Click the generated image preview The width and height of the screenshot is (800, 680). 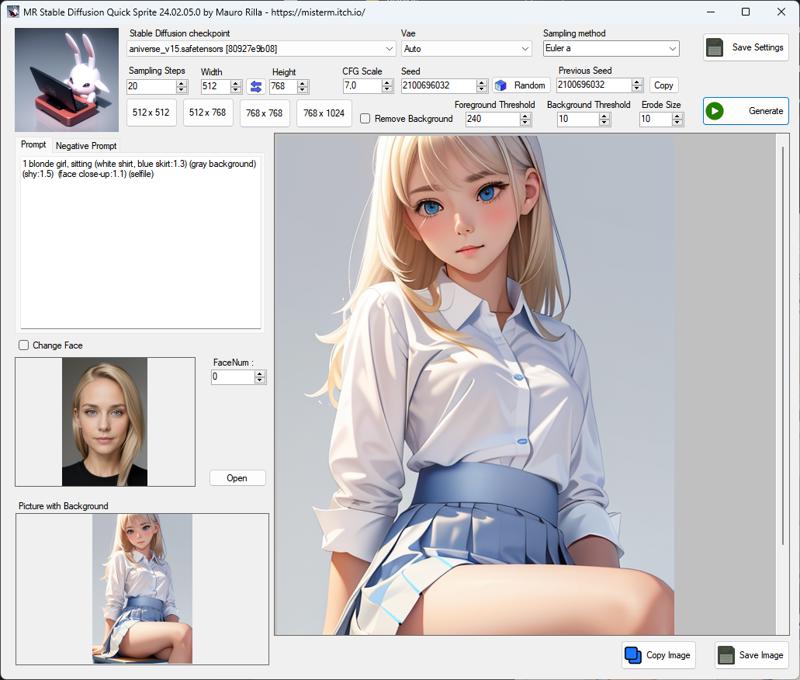(474, 385)
